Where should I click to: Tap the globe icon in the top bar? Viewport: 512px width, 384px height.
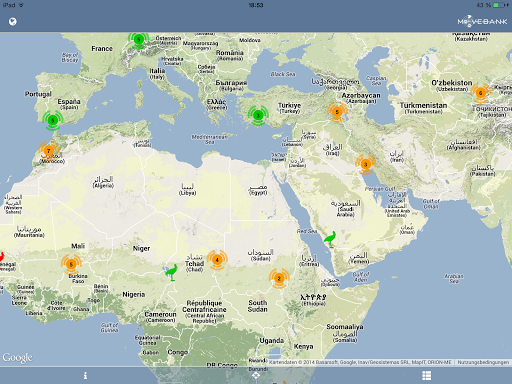click(x=13, y=22)
